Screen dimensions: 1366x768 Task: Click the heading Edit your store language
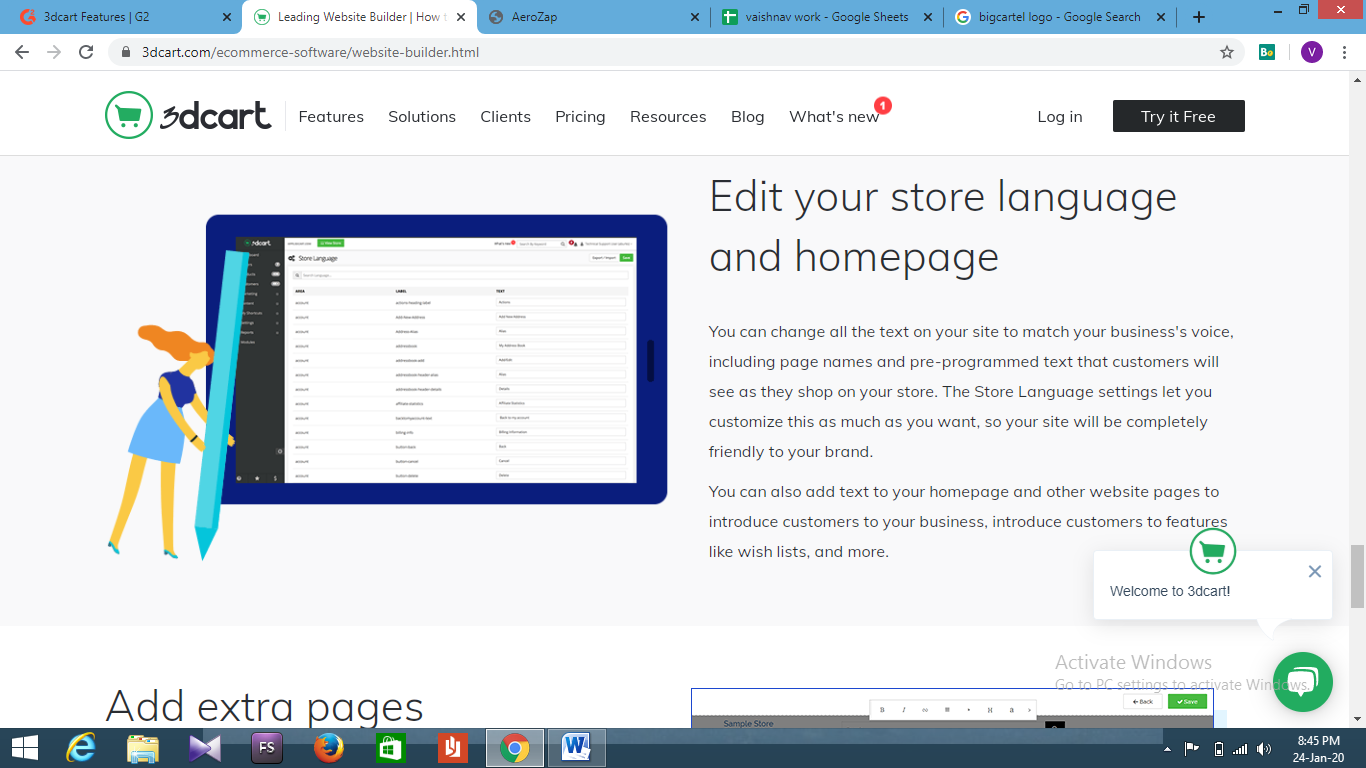click(x=943, y=227)
